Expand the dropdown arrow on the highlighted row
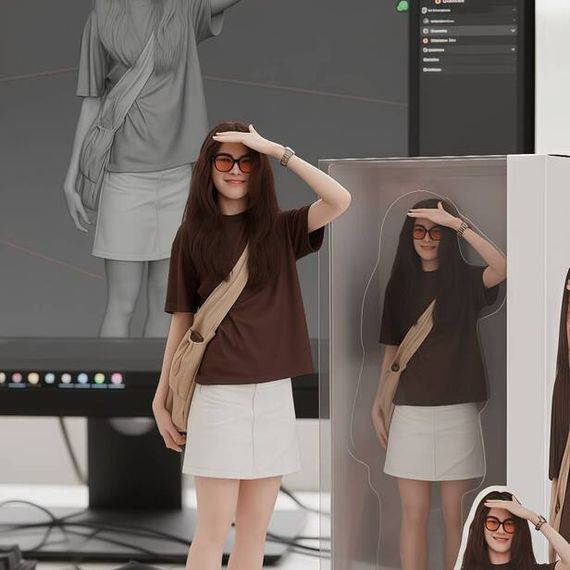This screenshot has width=570, height=570. pos(513,31)
